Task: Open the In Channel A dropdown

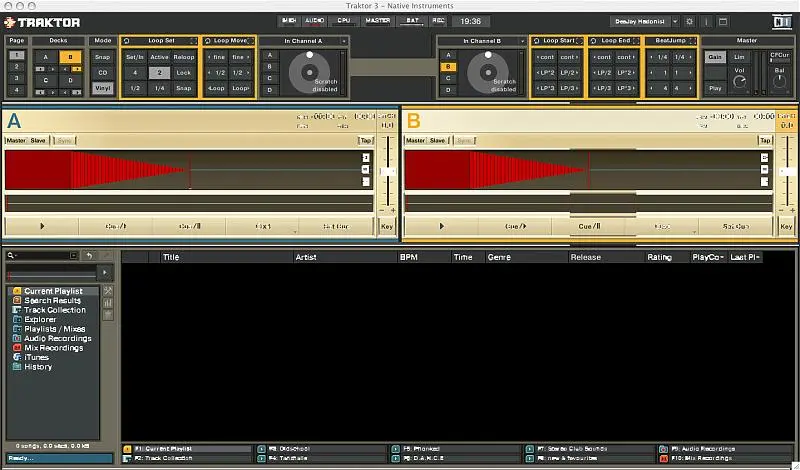Action: click(308, 40)
